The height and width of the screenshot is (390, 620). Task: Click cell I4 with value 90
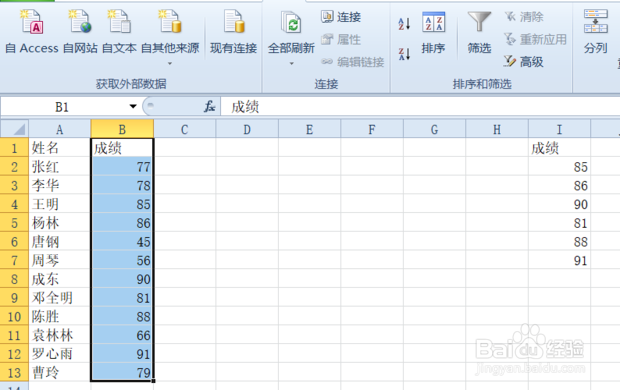click(560, 204)
